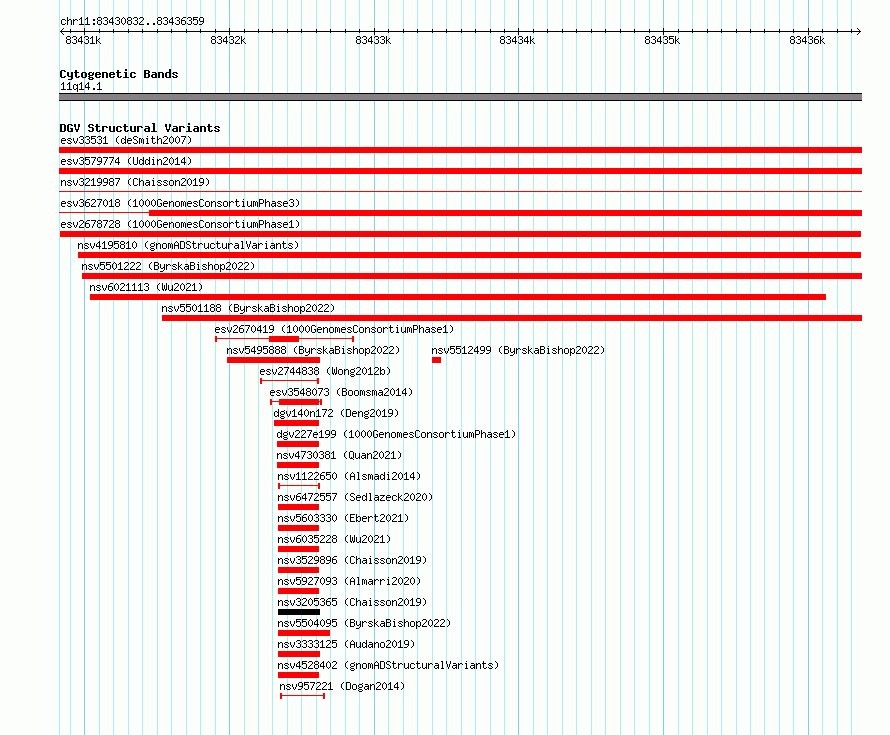The height and width of the screenshot is (735, 890).
Task: Click the red bar under nsv6021113 (Wu2021)
Action: point(458,297)
